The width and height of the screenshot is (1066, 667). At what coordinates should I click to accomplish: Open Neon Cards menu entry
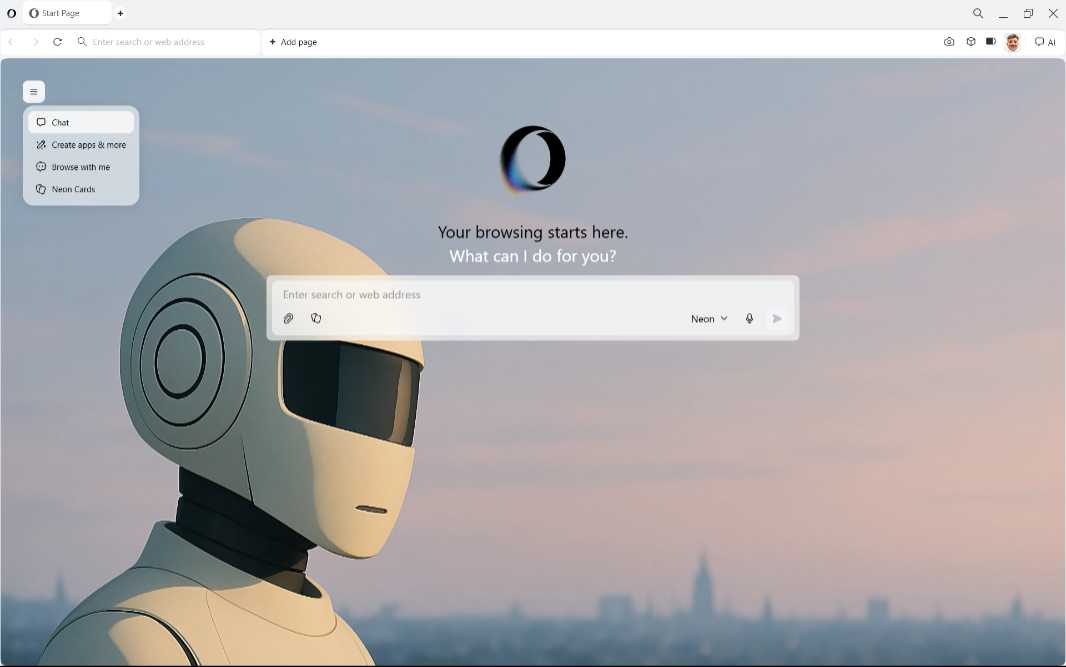click(81, 189)
